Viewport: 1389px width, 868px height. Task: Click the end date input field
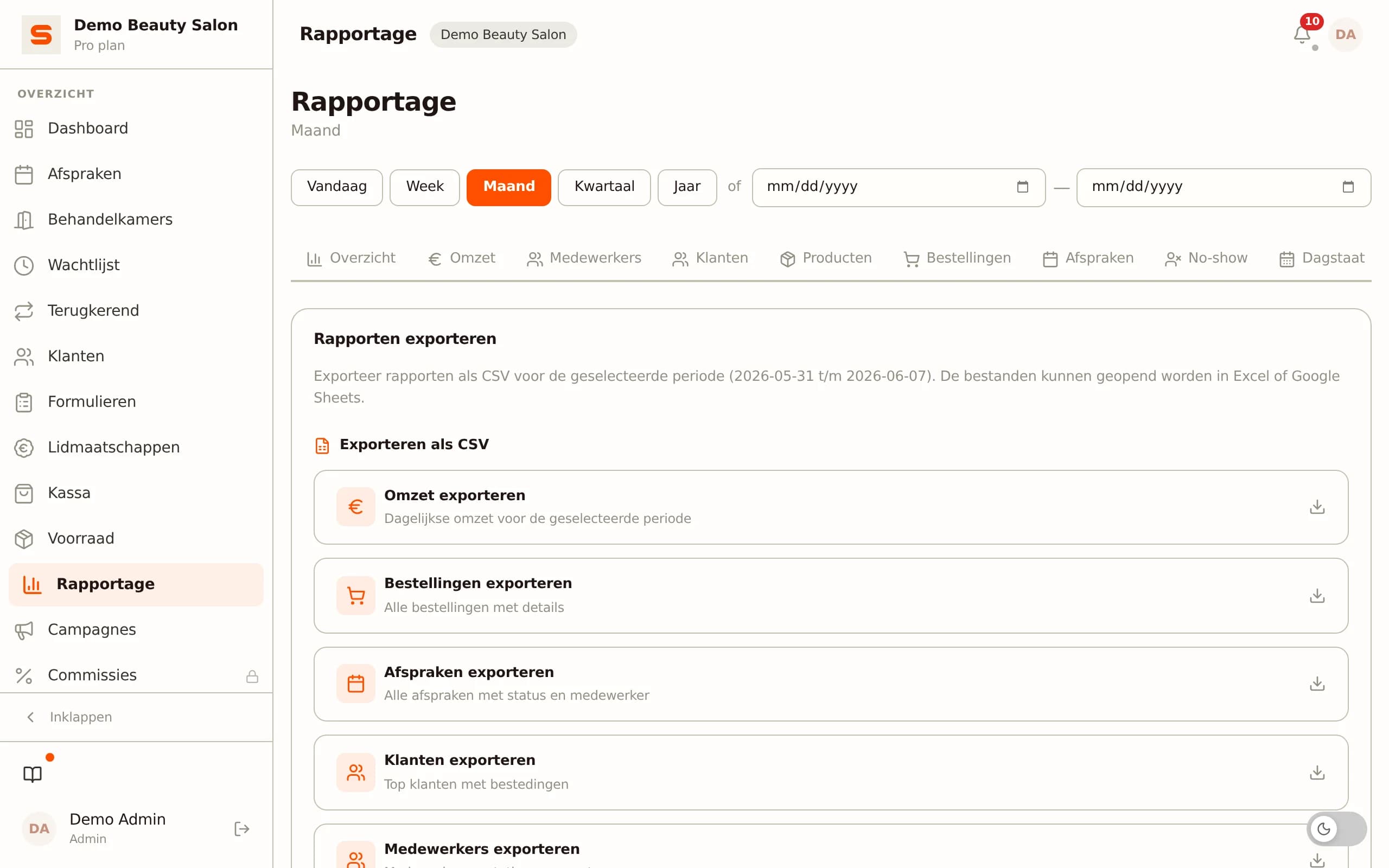[1223, 187]
